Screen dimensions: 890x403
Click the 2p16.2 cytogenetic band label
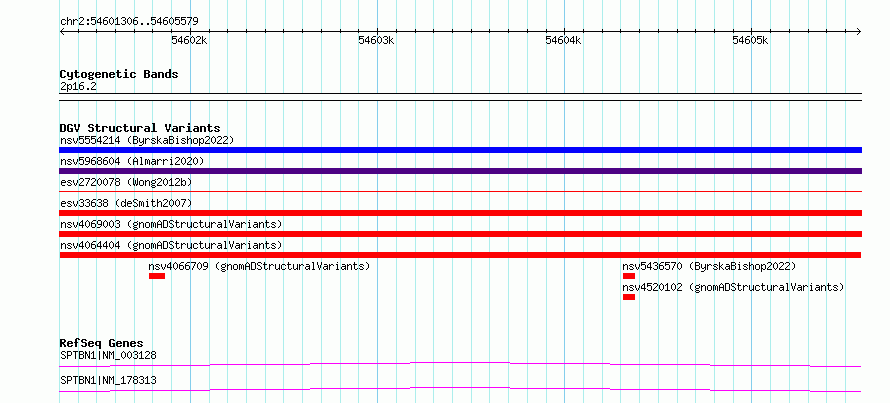pyautogui.click(x=78, y=86)
